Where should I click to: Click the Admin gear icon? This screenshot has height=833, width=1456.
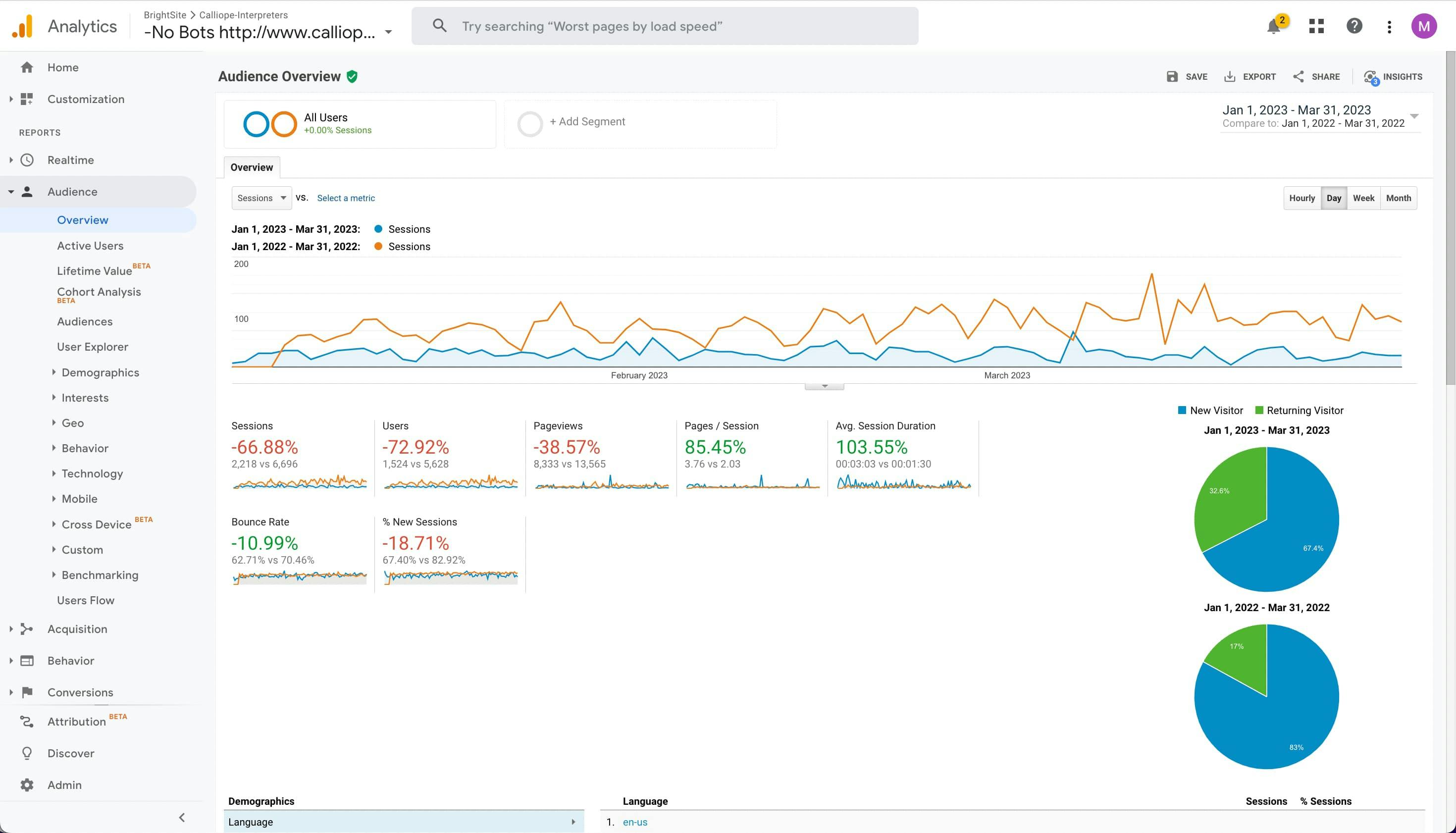[27, 785]
